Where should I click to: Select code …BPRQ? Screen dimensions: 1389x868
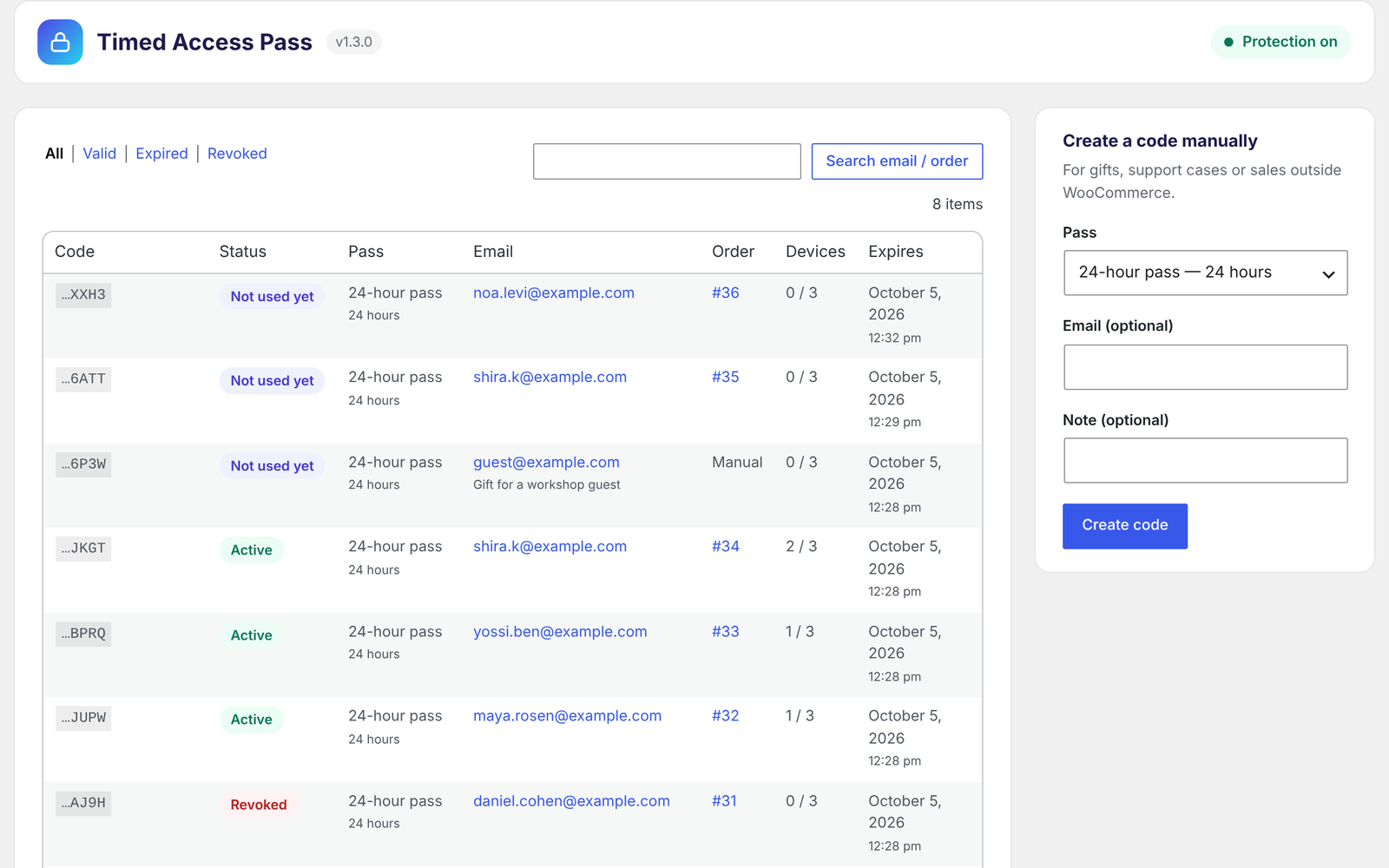tap(83, 634)
